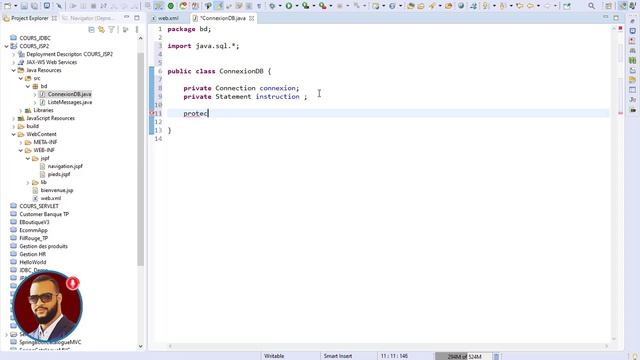The image size is (640, 360).
Task: Minimize the Project Explorer panel
Action: [127, 18]
